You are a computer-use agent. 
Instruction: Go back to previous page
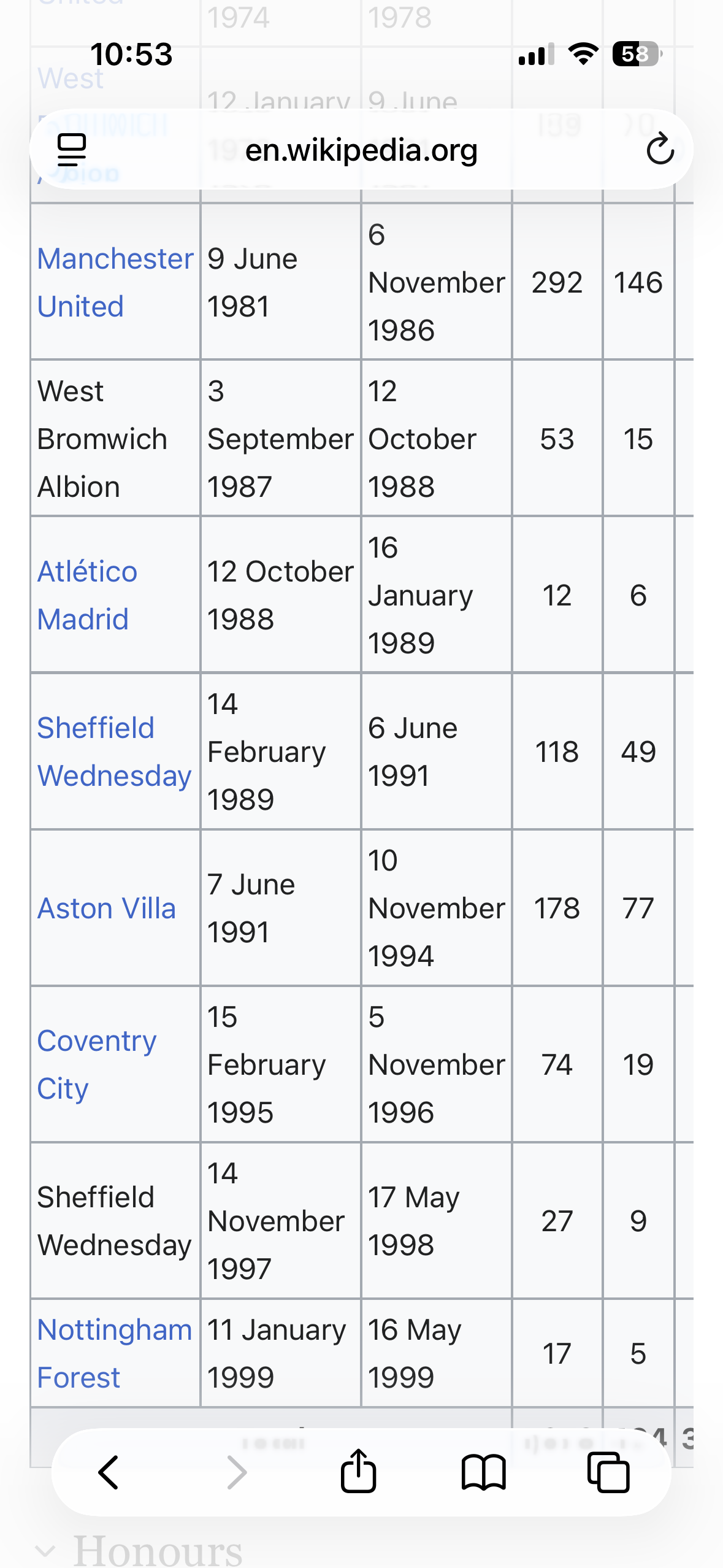(109, 1472)
